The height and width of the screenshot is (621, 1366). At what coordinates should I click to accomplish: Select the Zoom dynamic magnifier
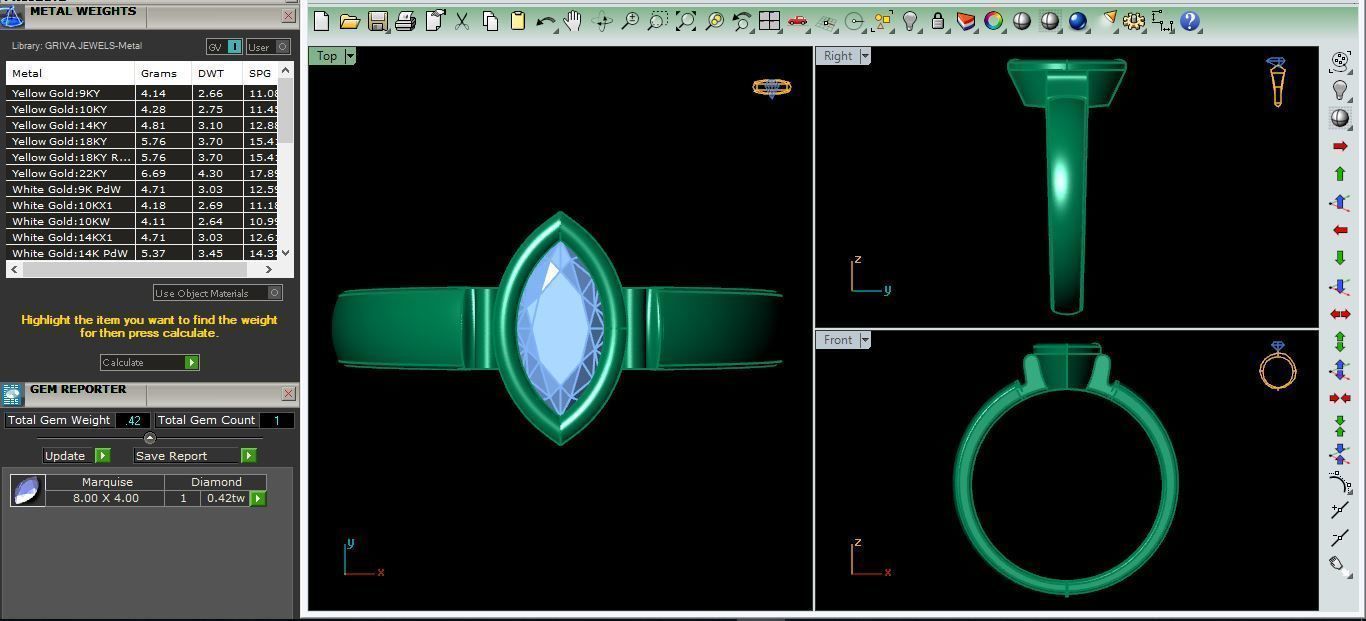(630, 21)
